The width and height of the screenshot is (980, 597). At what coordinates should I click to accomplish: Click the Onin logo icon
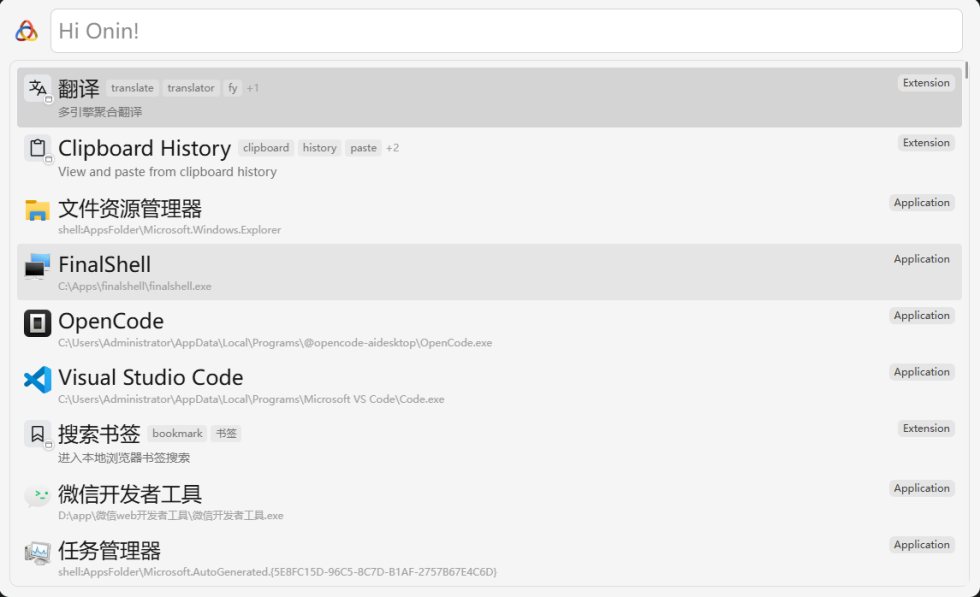click(26, 31)
